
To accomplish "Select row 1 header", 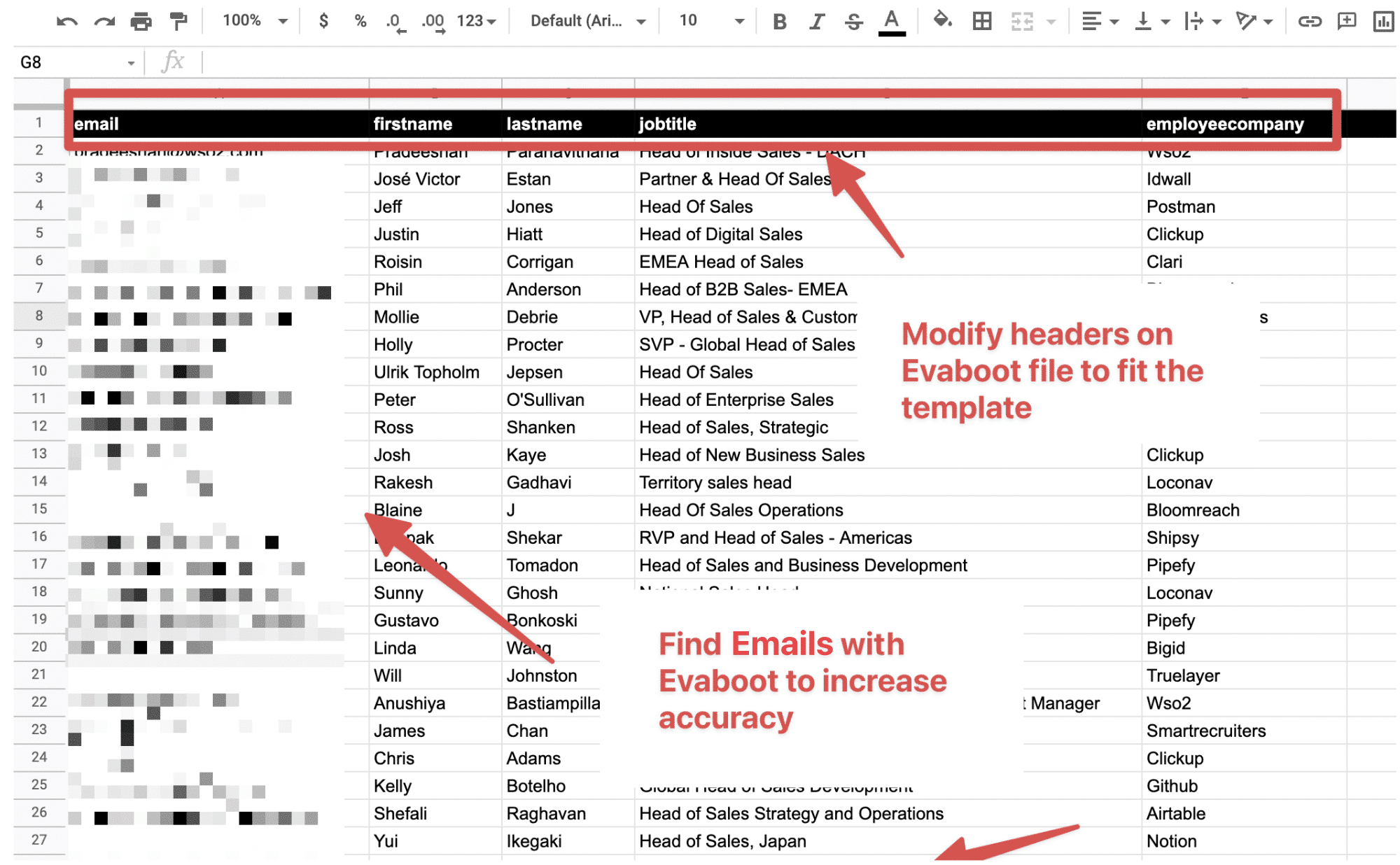I will 39,123.
